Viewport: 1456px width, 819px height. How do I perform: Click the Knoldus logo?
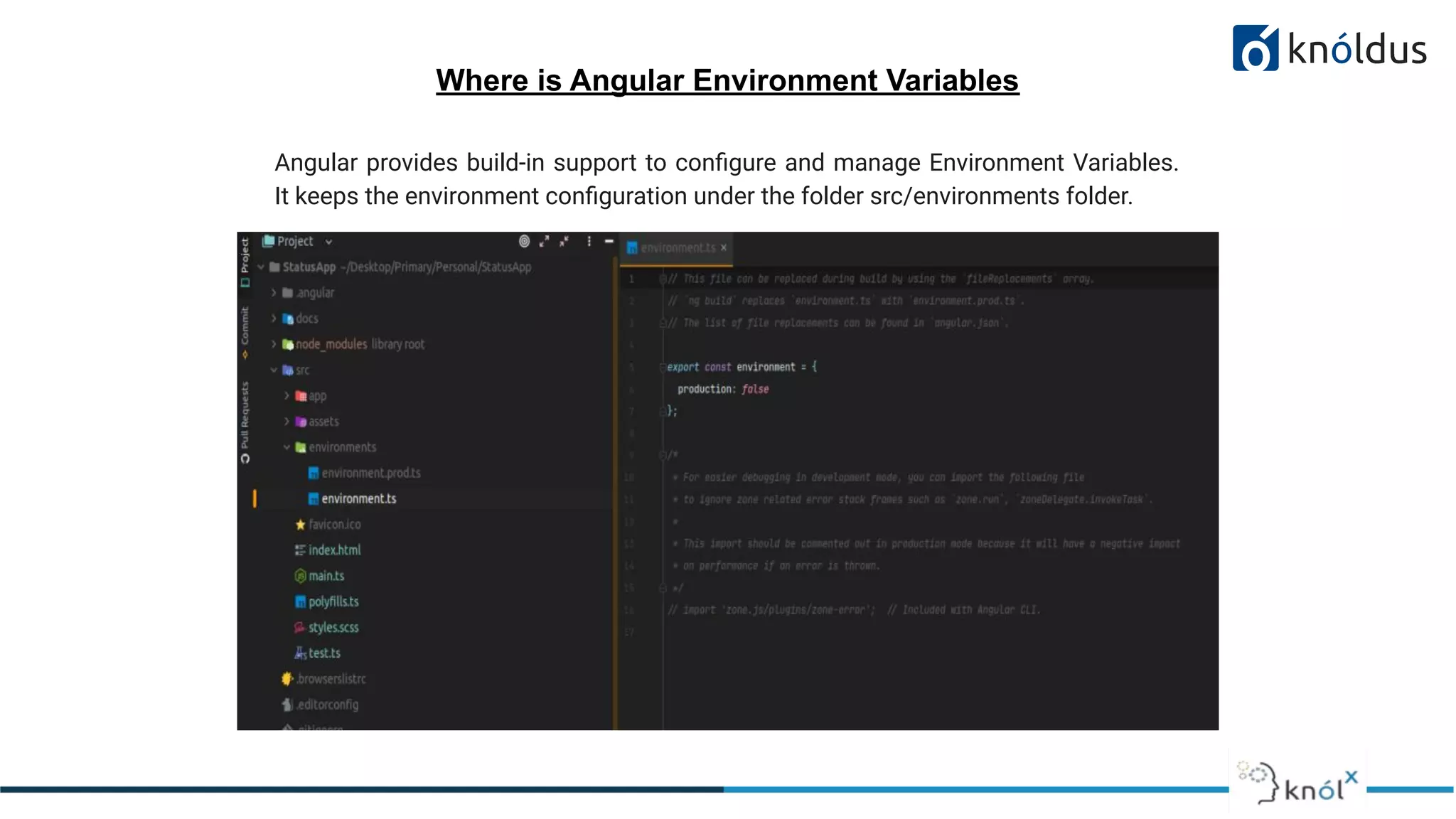(x=1329, y=48)
